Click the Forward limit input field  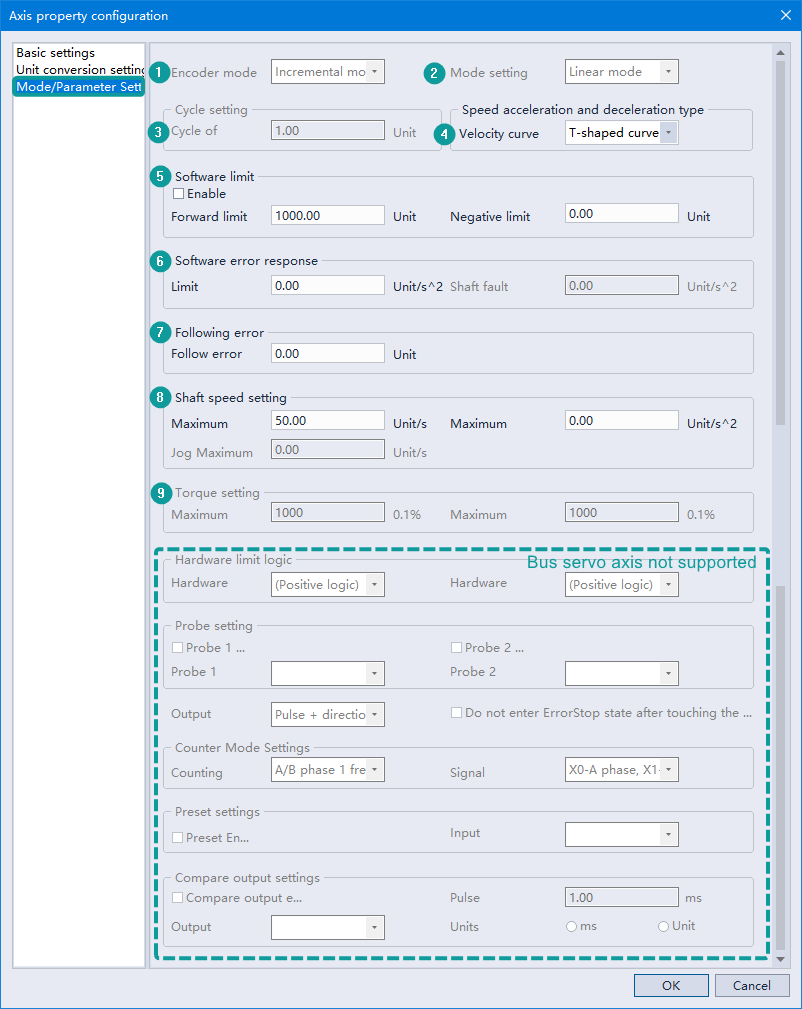pyautogui.click(x=328, y=215)
